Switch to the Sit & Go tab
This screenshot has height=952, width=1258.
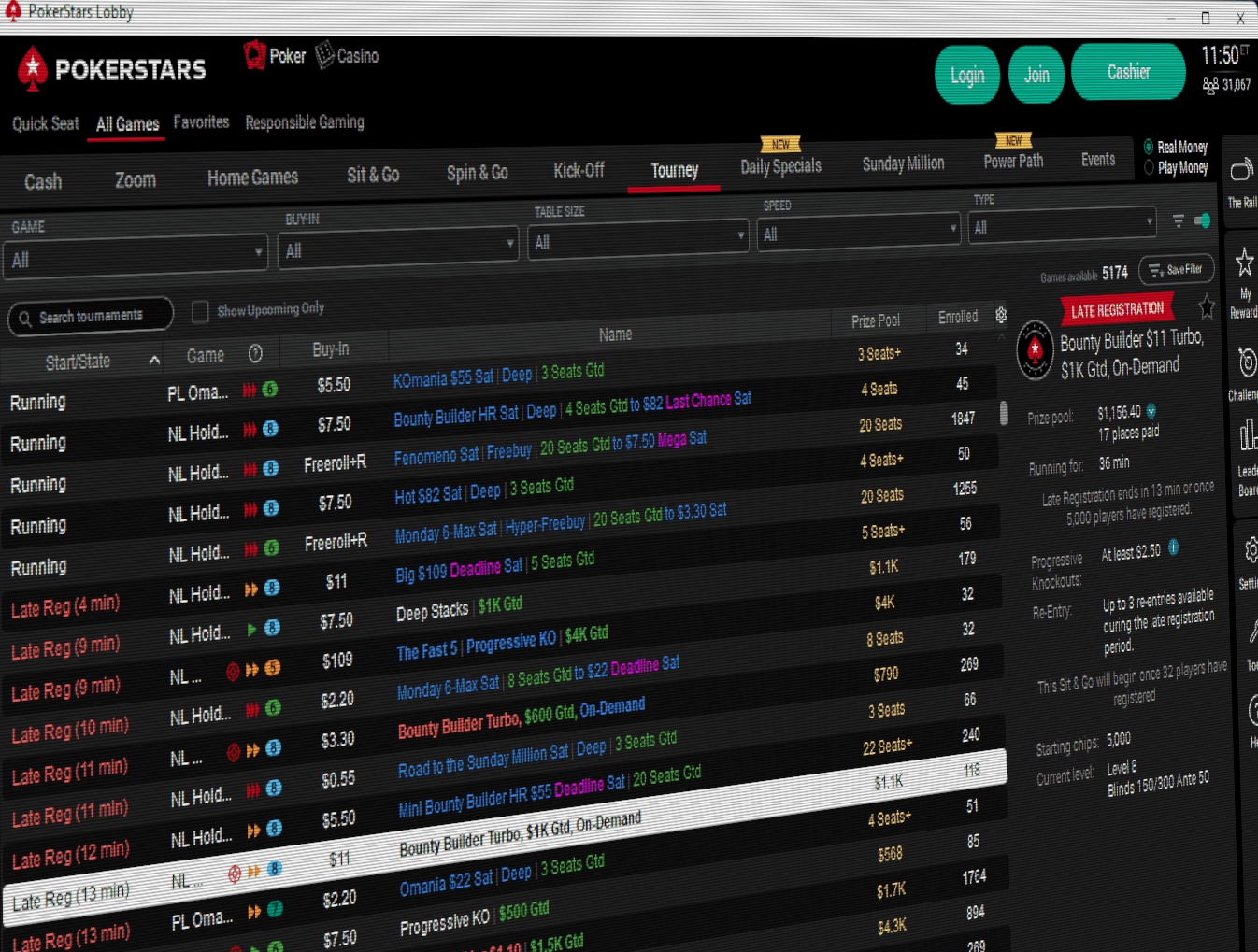[373, 175]
